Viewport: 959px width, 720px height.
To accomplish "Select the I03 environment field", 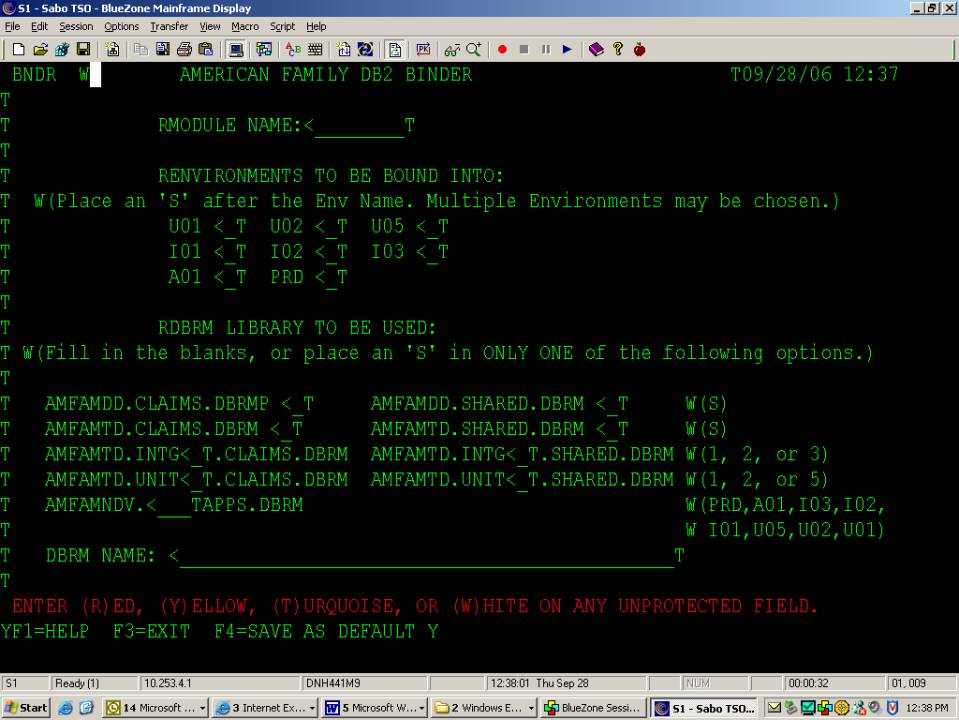I will point(433,253).
